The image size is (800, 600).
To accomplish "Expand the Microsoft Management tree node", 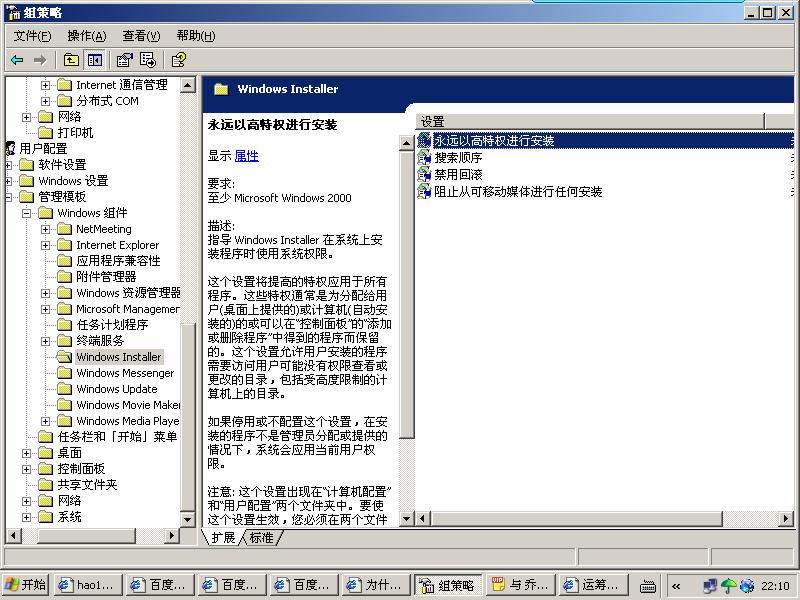I will pos(45,309).
